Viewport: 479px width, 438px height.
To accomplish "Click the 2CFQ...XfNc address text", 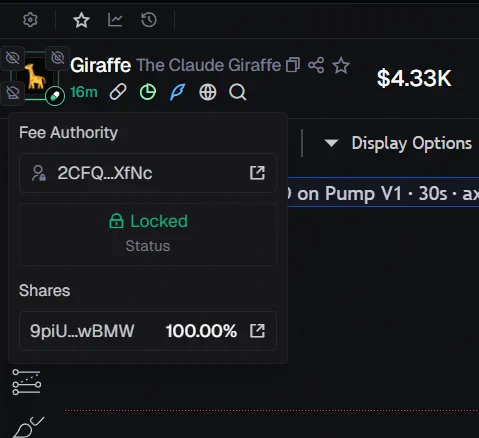I will pos(105,173).
